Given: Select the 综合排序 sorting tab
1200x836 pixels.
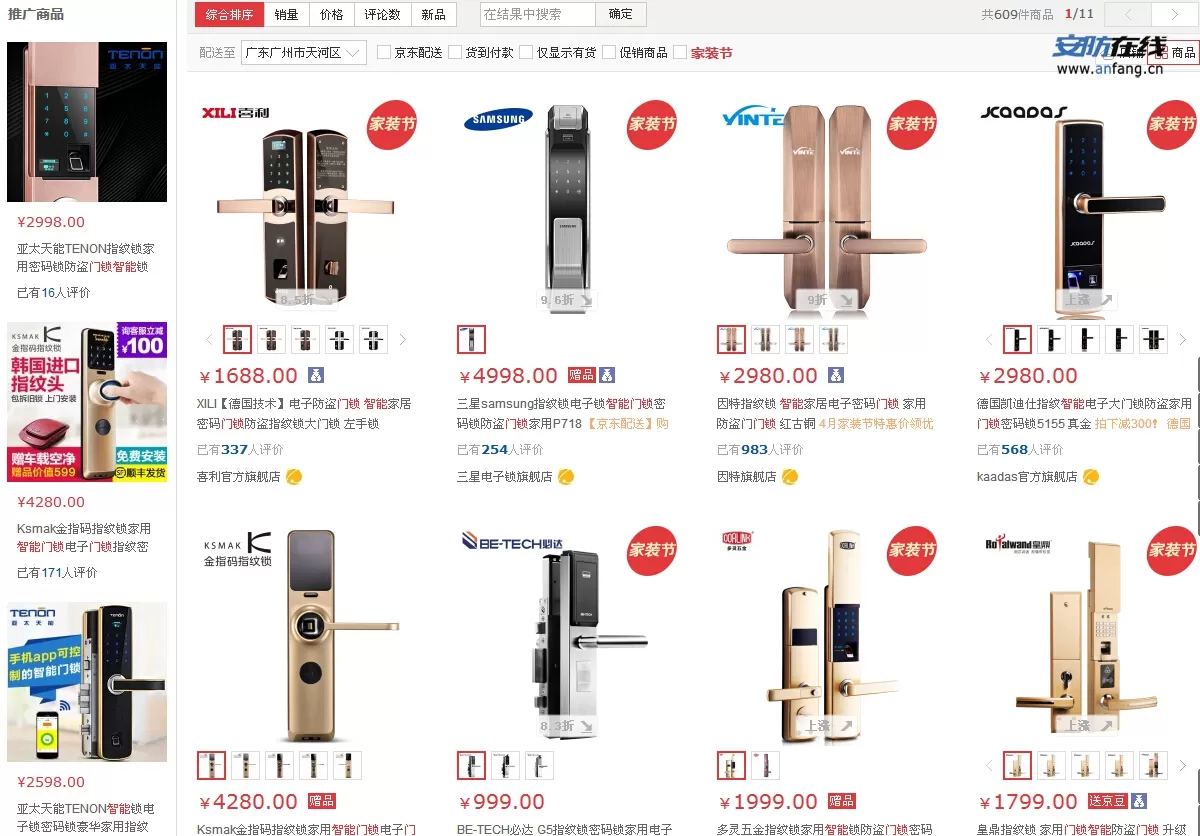Looking at the screenshot, I should [230, 14].
